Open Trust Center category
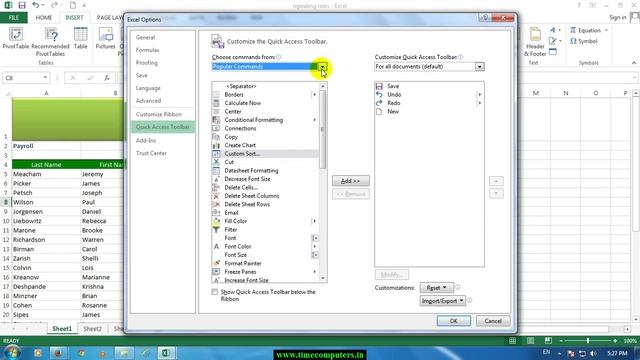The height and width of the screenshot is (360, 640). (151, 153)
